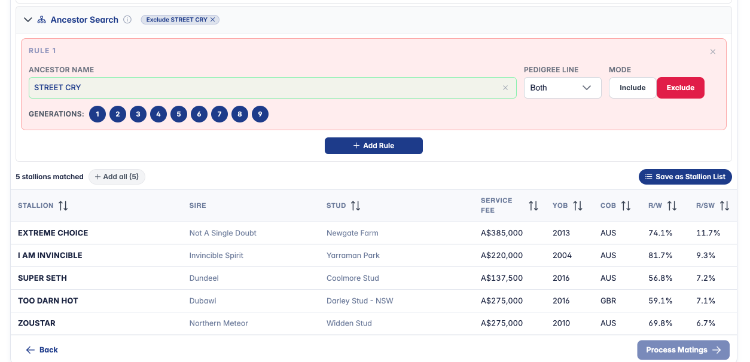Screen dimensions: 750x362
Task: Collapse the Ancestor Search section
Action: pos(28,20)
